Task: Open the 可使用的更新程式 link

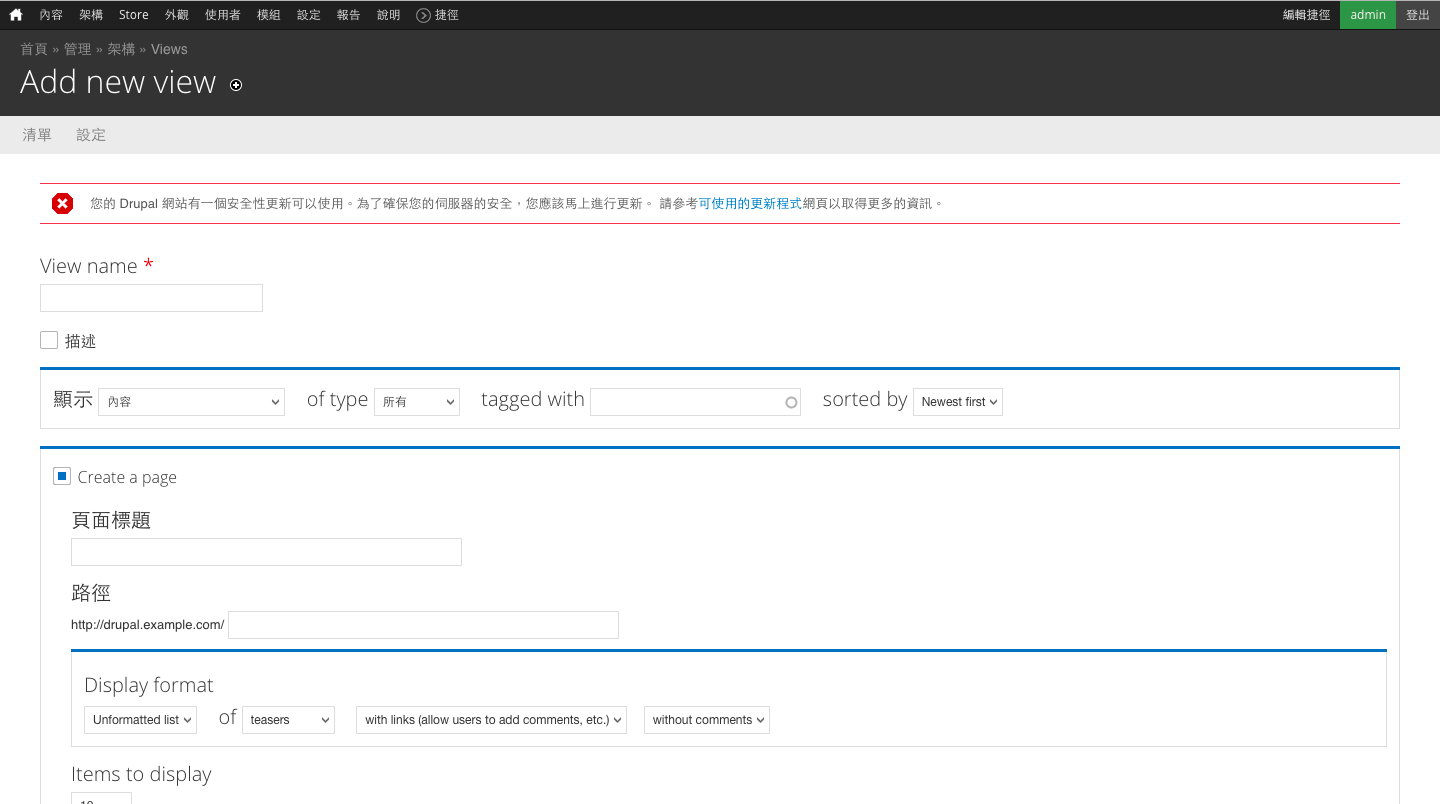Action: click(x=750, y=204)
